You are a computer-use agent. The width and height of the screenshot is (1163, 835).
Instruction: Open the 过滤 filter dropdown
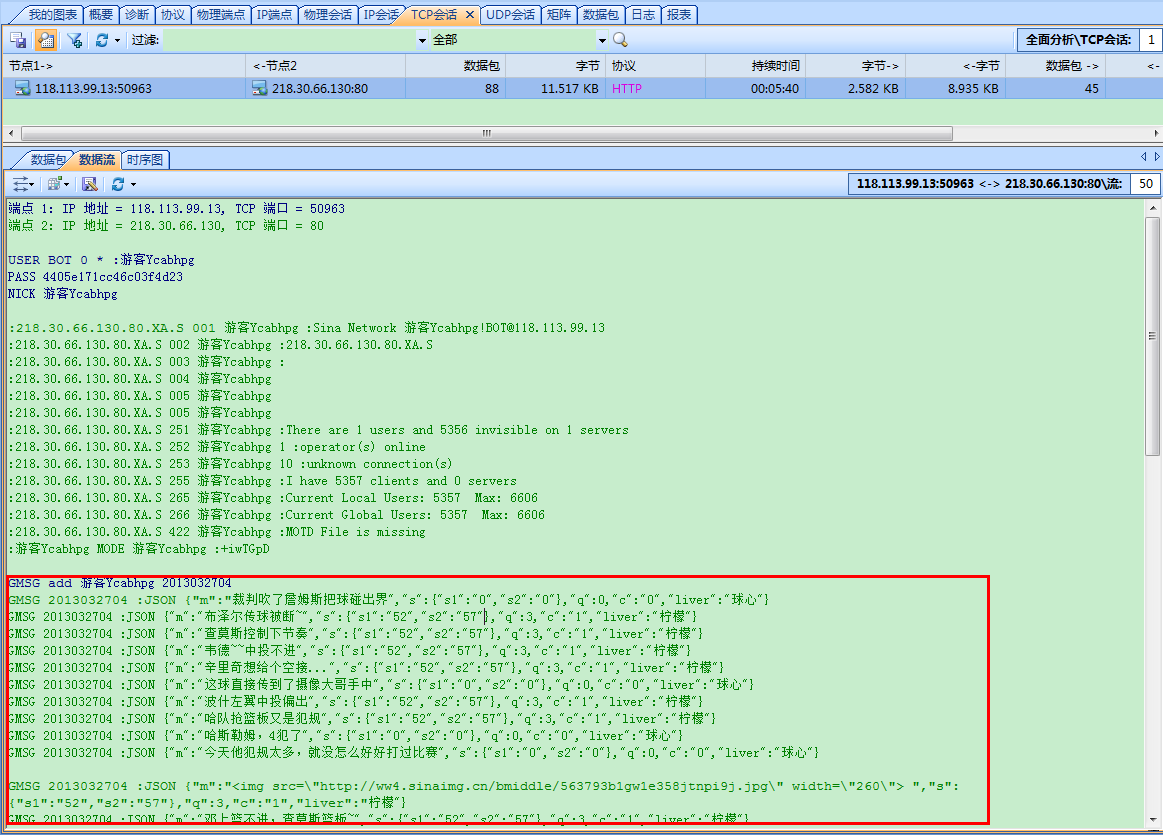421,40
